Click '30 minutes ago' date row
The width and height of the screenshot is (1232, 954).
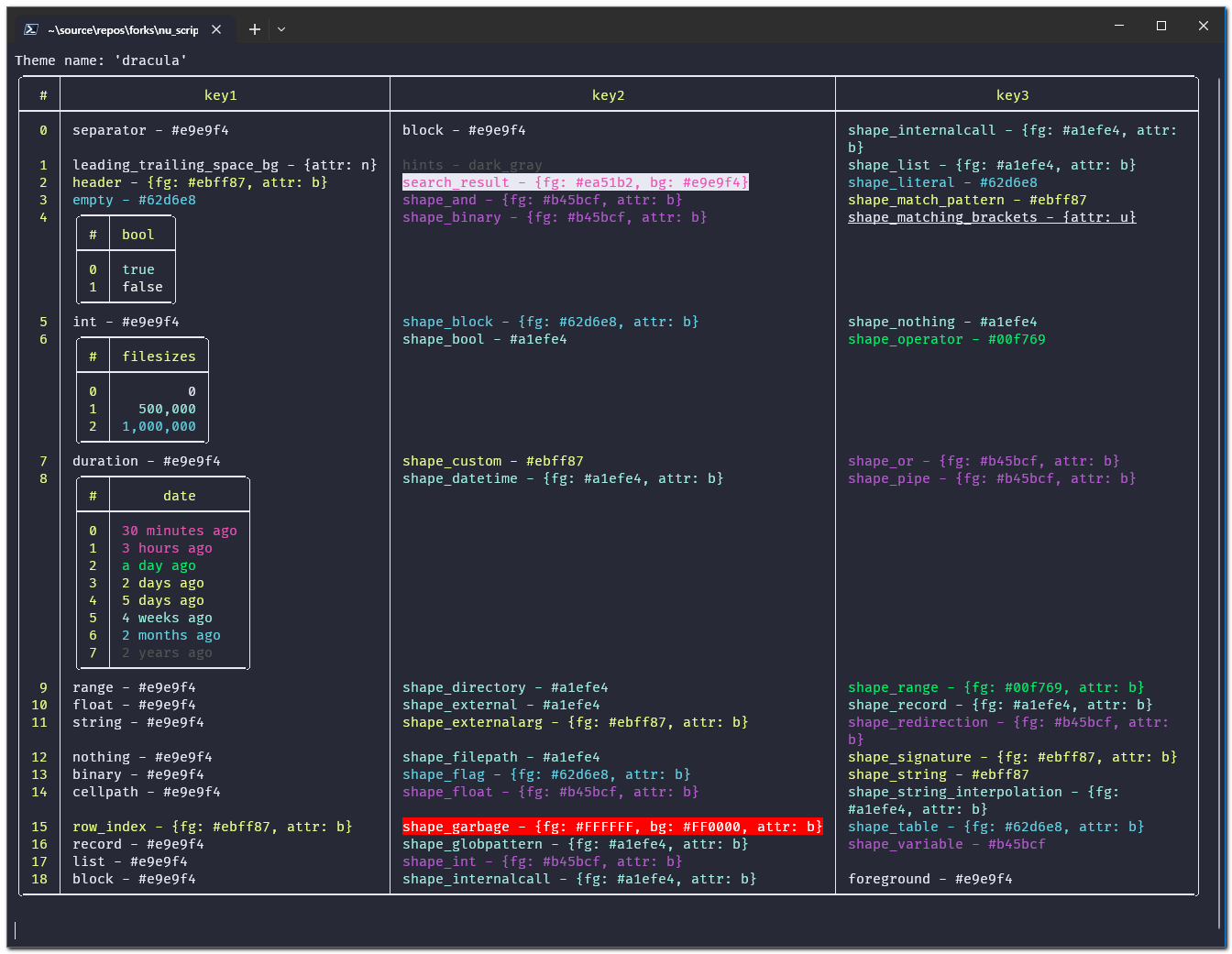click(x=180, y=531)
